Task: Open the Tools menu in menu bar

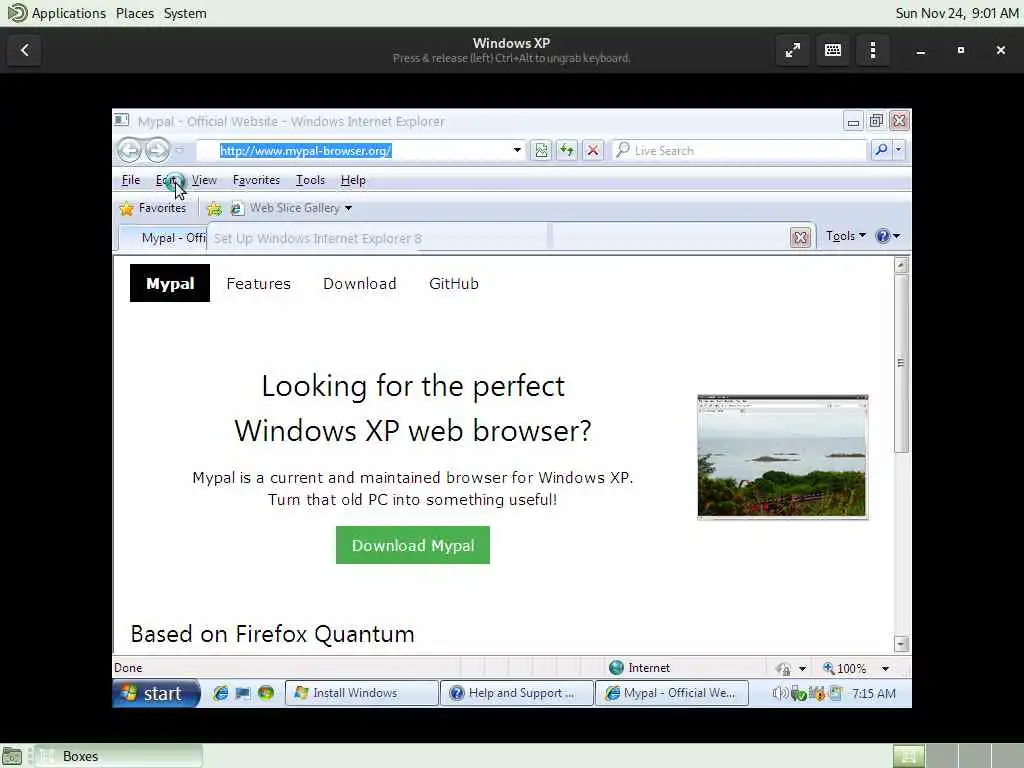Action: pyautogui.click(x=310, y=180)
